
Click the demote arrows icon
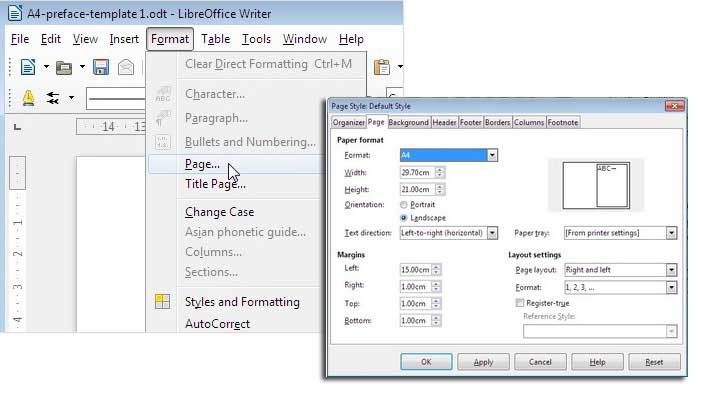tap(53, 98)
